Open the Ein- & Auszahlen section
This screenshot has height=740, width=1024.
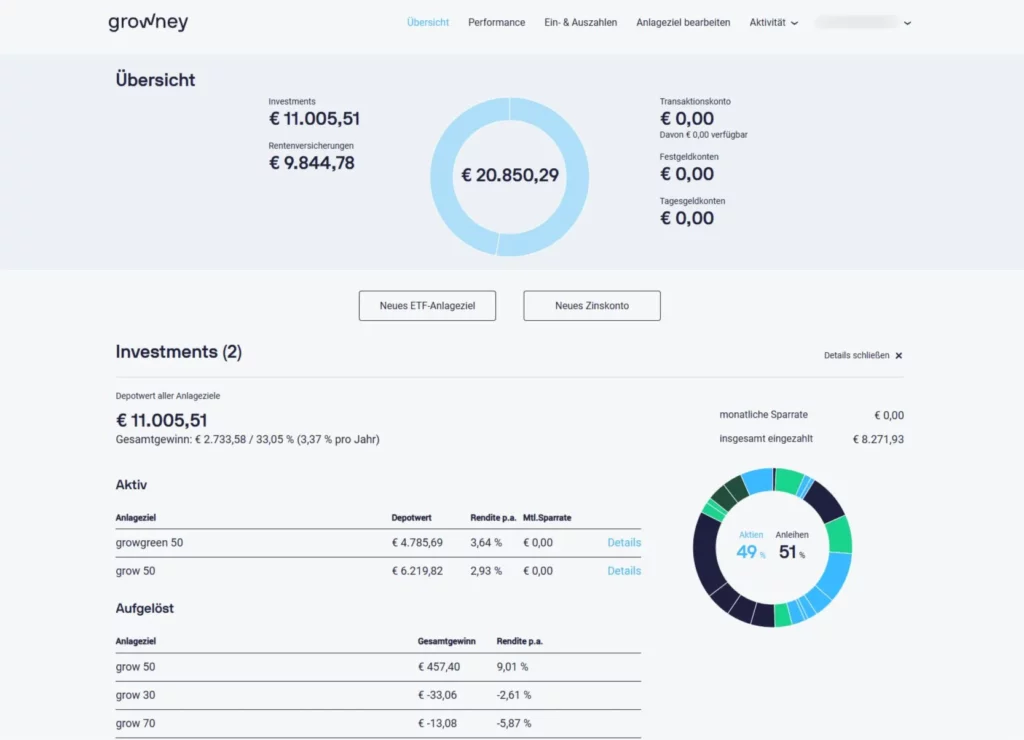coord(580,22)
